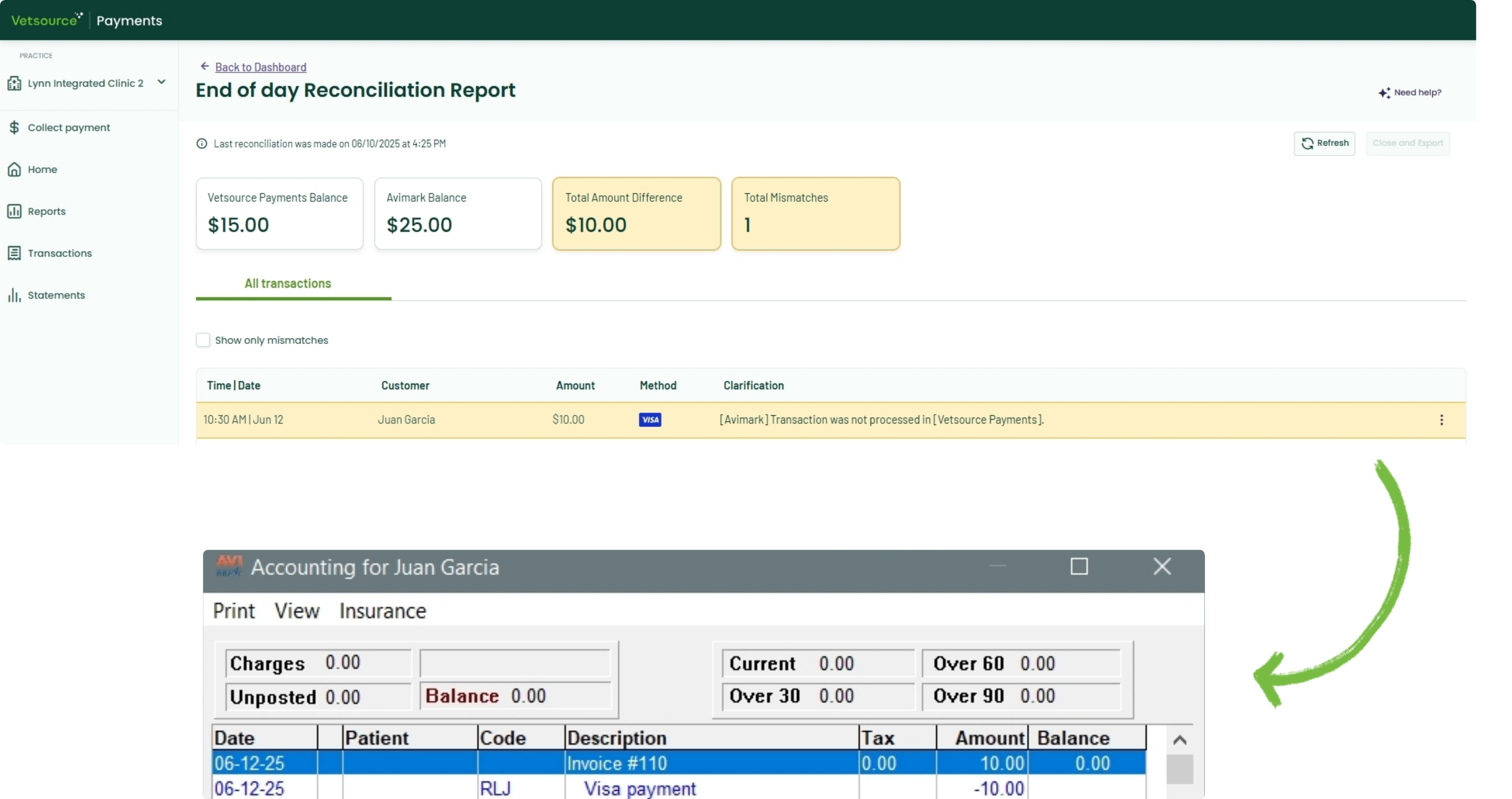The image size is (1512, 799).
Task: Click the Tax column header in Accounting
Action: coord(897,738)
